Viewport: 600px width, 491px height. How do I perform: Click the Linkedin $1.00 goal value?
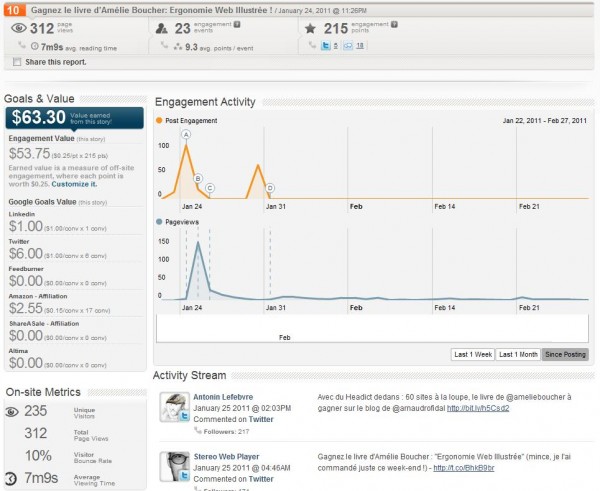[x=26, y=227]
